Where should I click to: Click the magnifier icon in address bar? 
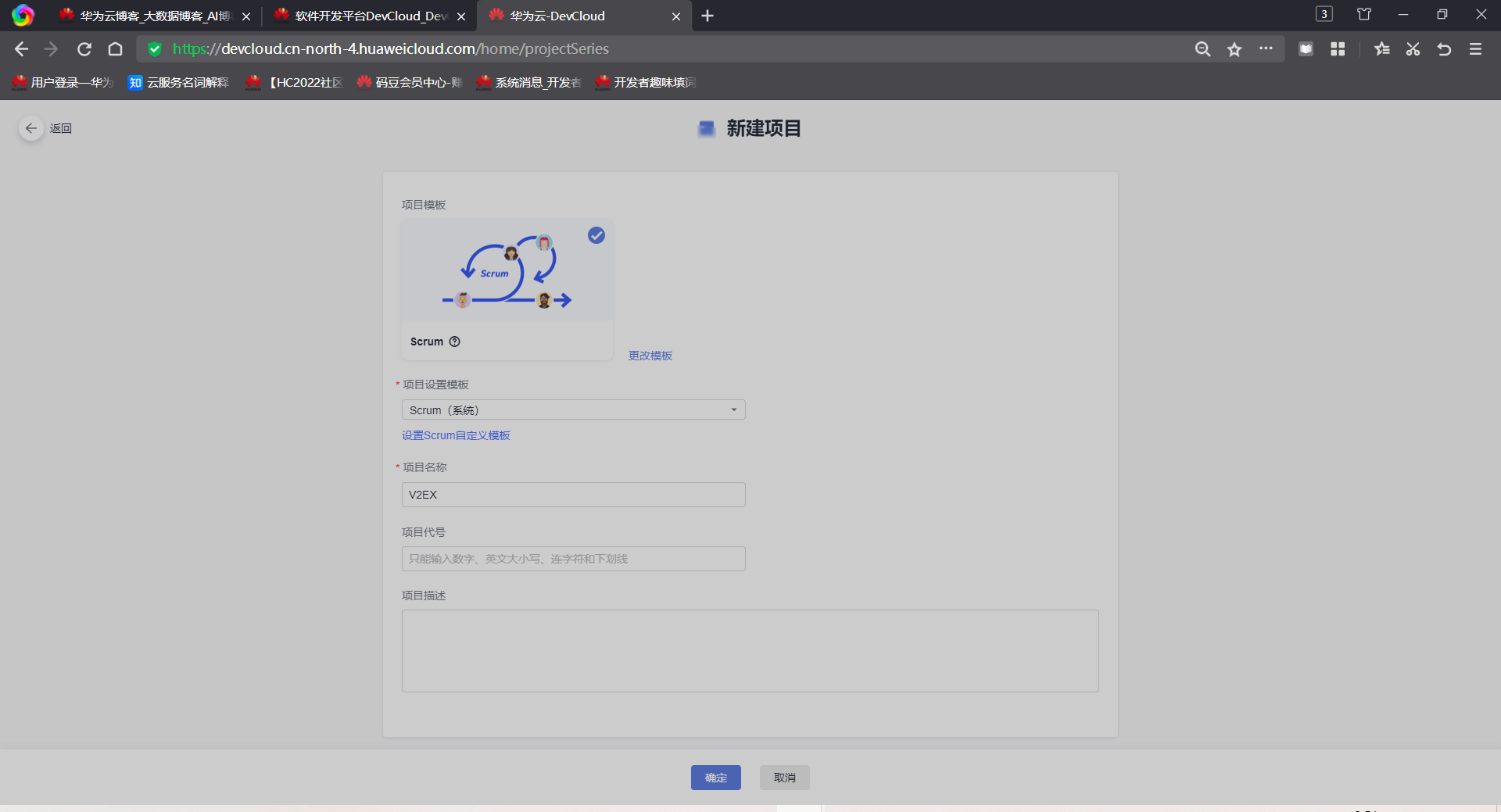[1203, 49]
